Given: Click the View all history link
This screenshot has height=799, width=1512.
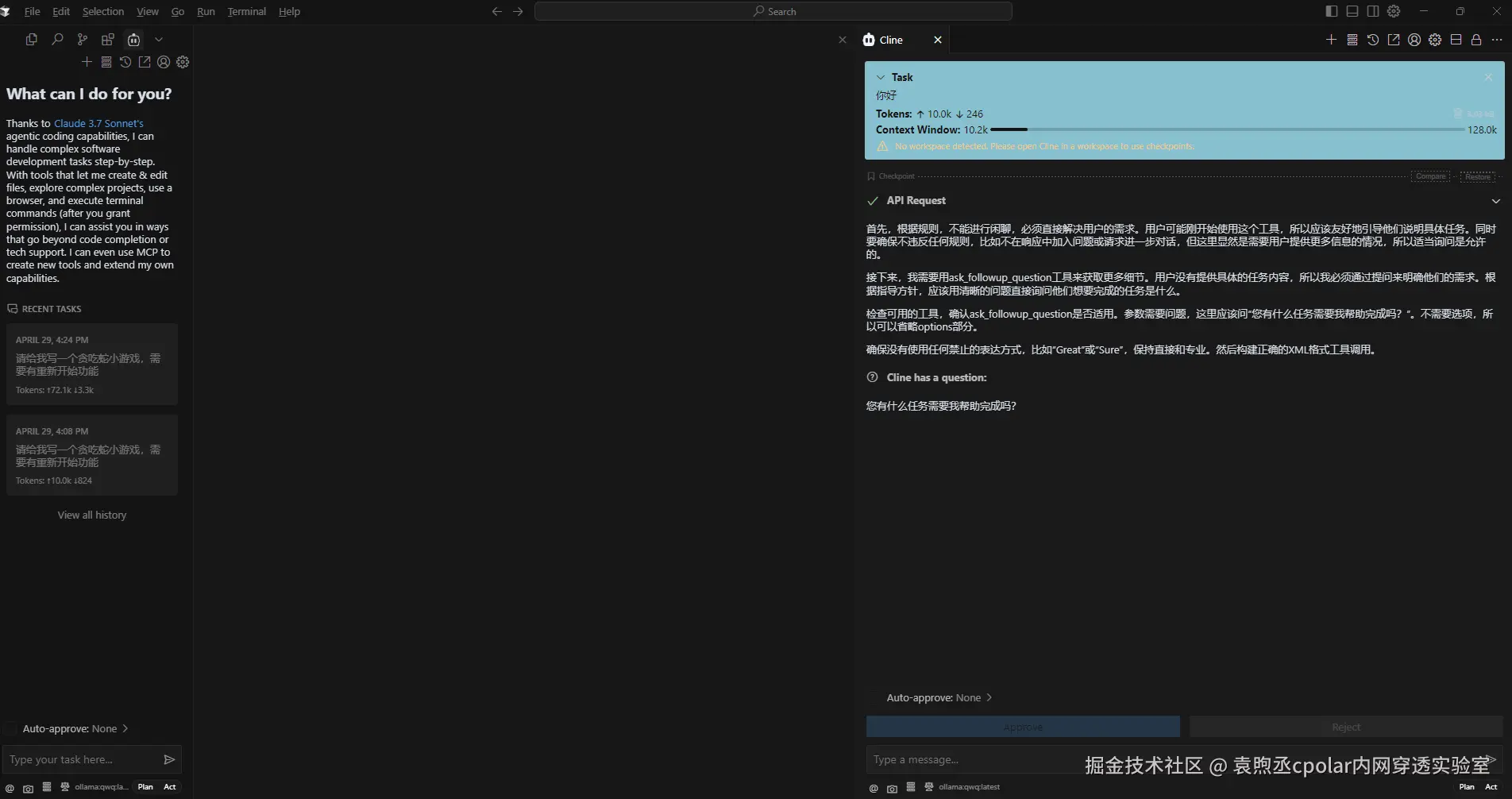Looking at the screenshot, I should point(91,515).
